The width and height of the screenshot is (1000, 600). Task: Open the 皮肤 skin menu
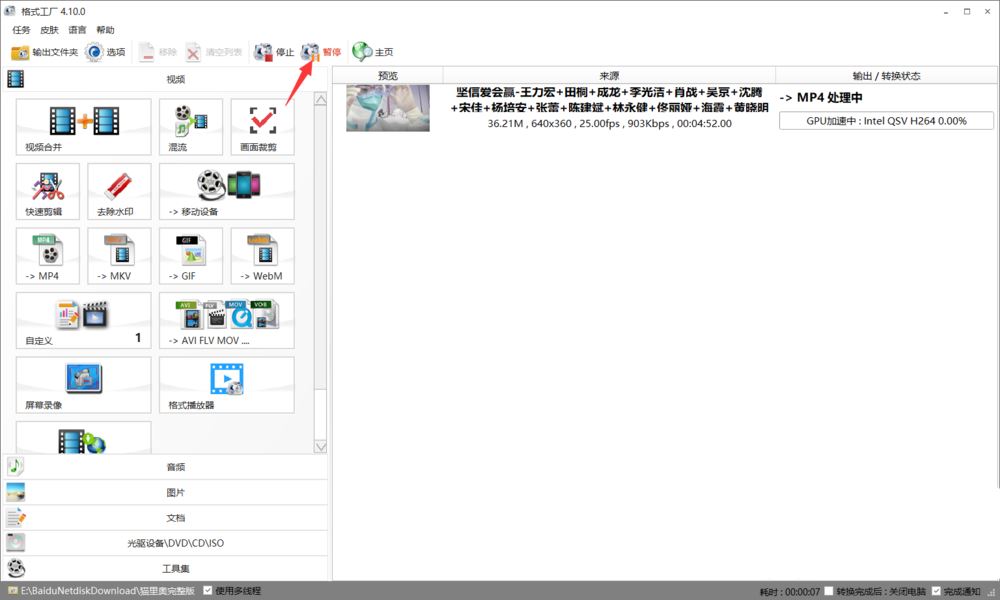[x=49, y=30]
